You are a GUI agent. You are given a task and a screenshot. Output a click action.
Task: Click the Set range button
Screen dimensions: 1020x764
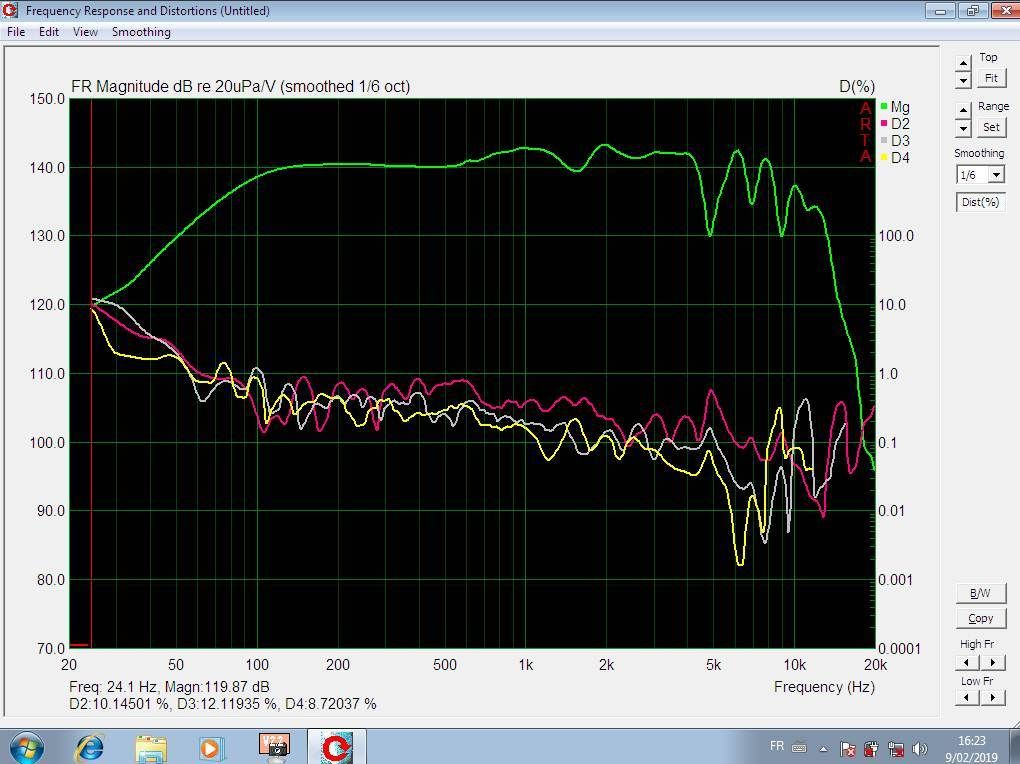click(x=991, y=128)
